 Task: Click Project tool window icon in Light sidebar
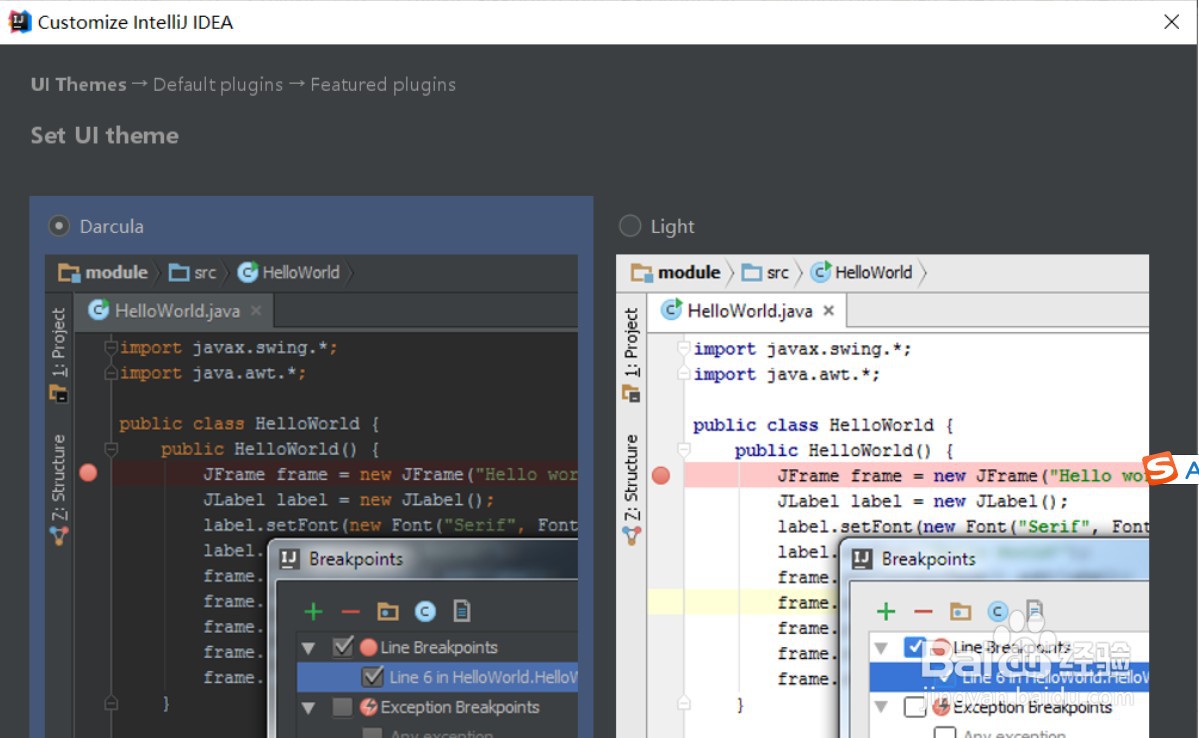coord(632,395)
